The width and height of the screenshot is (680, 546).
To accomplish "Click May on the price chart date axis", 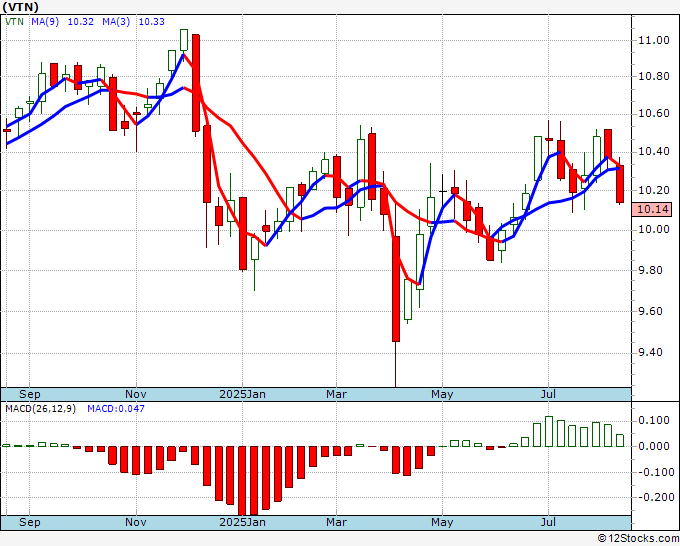I will (x=442, y=394).
